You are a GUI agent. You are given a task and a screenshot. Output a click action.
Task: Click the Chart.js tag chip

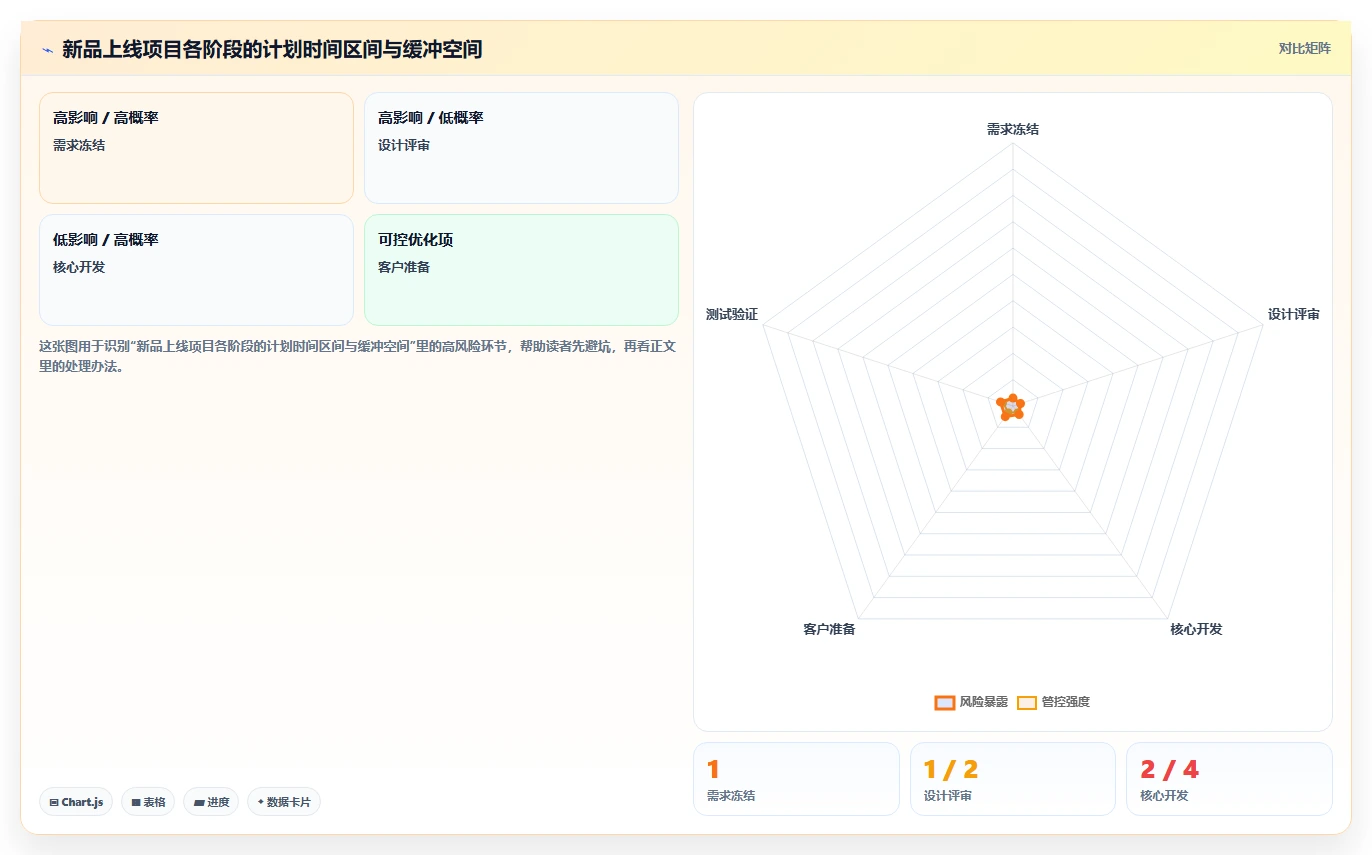click(x=77, y=802)
